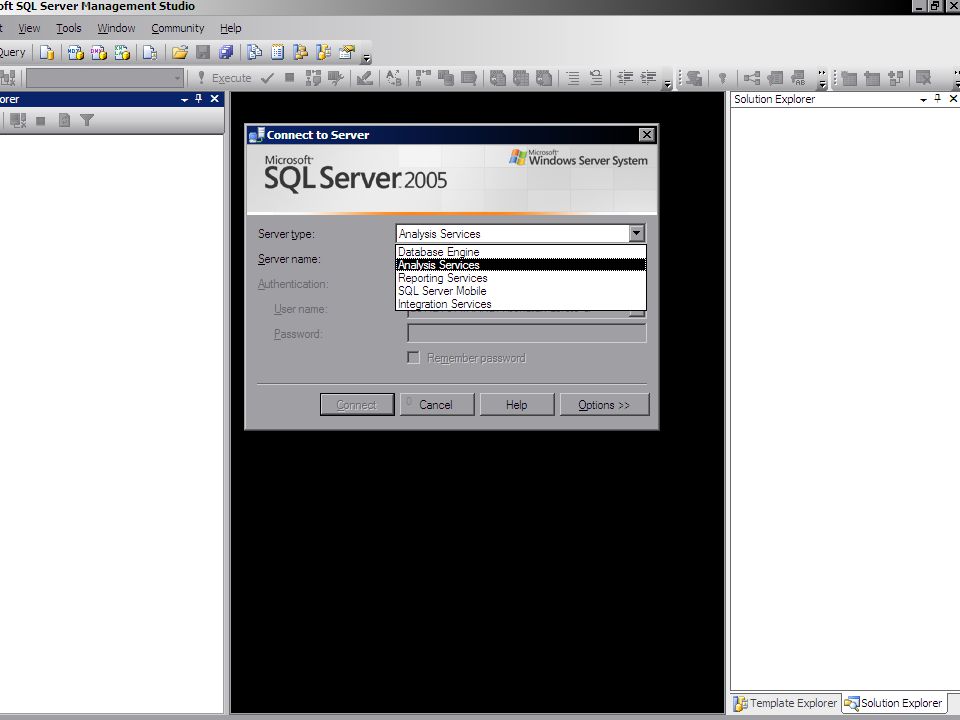Analyze query in Database Engine Tuning Advisor
The image size is (960, 720).
tap(336, 78)
